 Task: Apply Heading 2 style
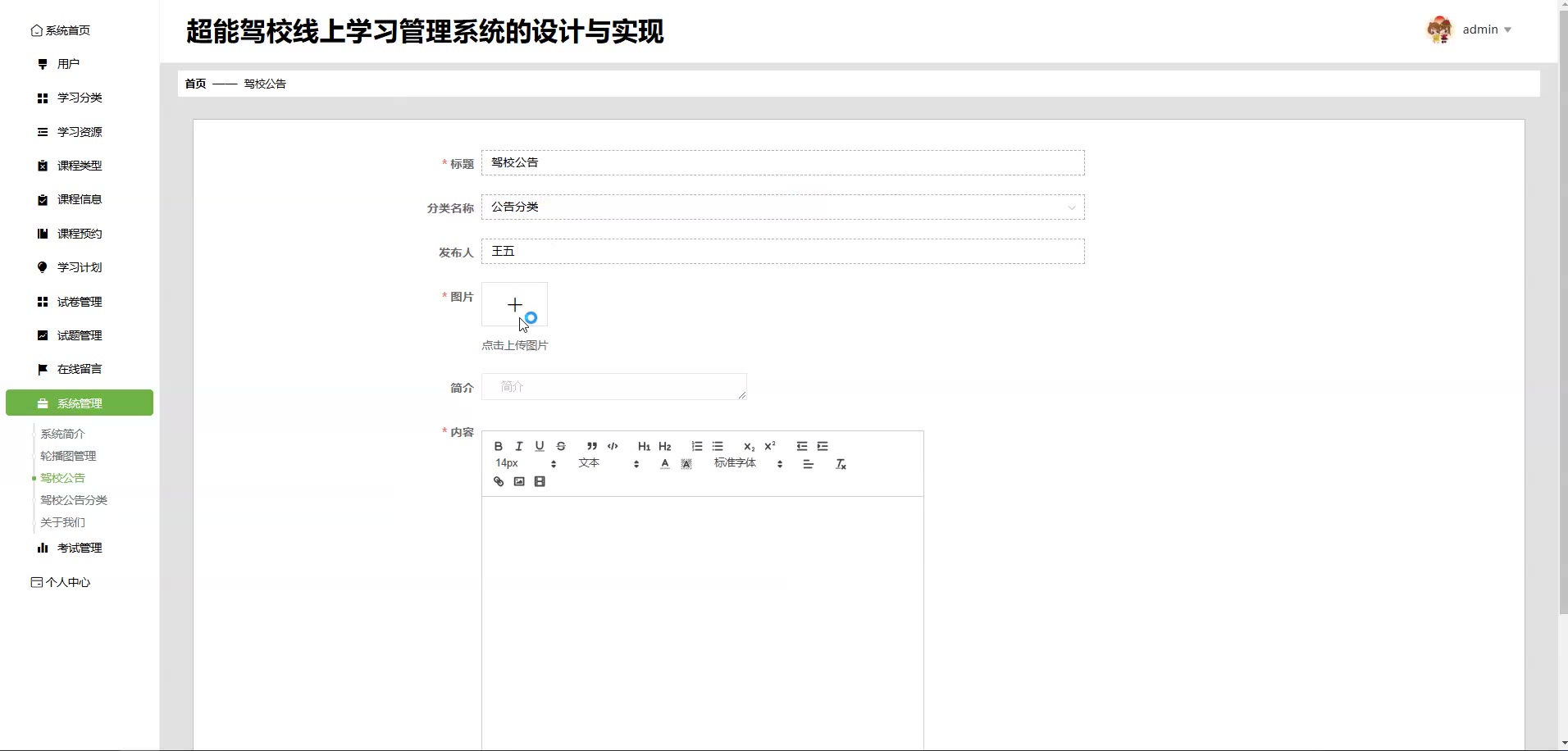click(x=665, y=446)
